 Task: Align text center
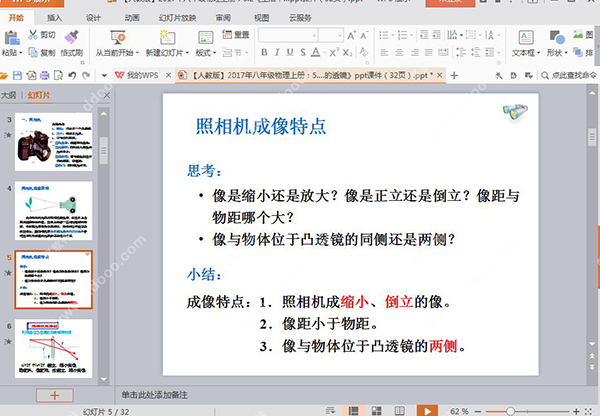tap(399, 52)
